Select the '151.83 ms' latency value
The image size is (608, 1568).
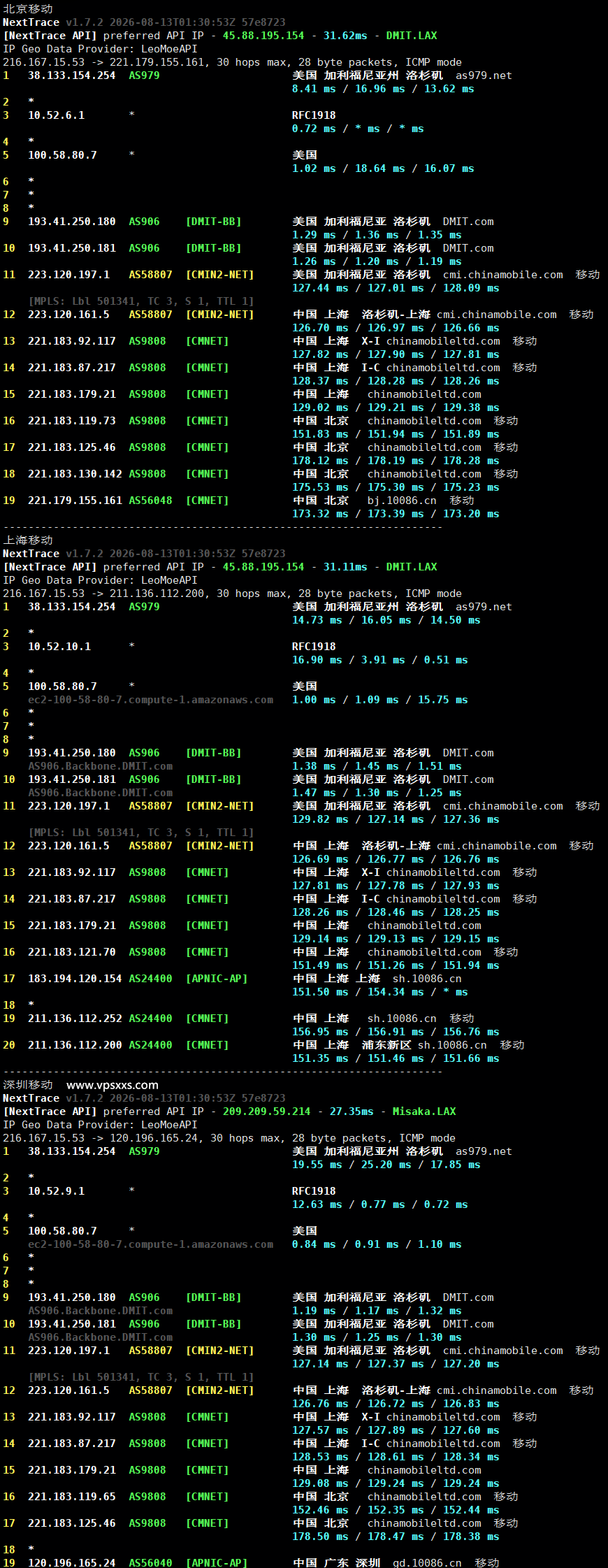pyautogui.click(x=320, y=433)
